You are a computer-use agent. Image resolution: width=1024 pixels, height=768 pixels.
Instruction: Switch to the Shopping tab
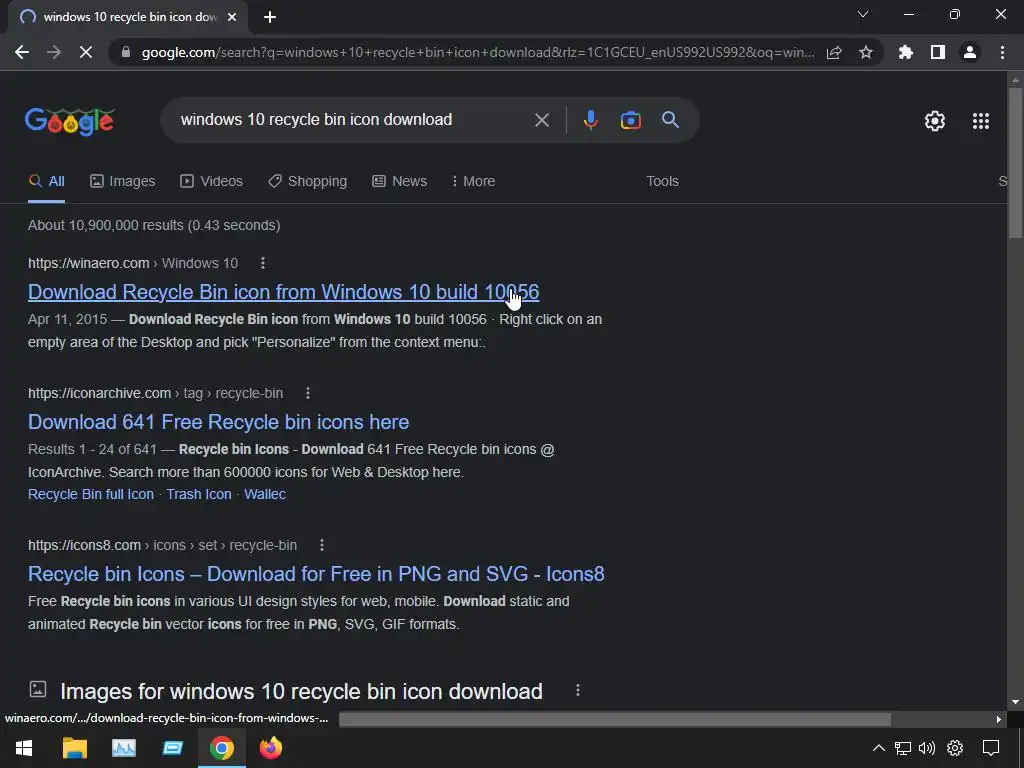pyautogui.click(x=308, y=181)
